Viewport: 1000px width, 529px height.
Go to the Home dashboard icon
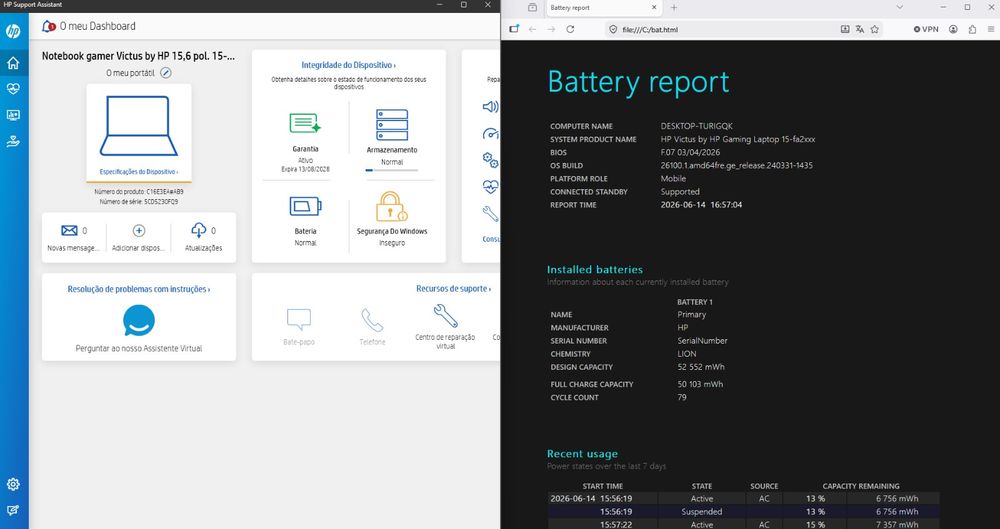(x=13, y=63)
